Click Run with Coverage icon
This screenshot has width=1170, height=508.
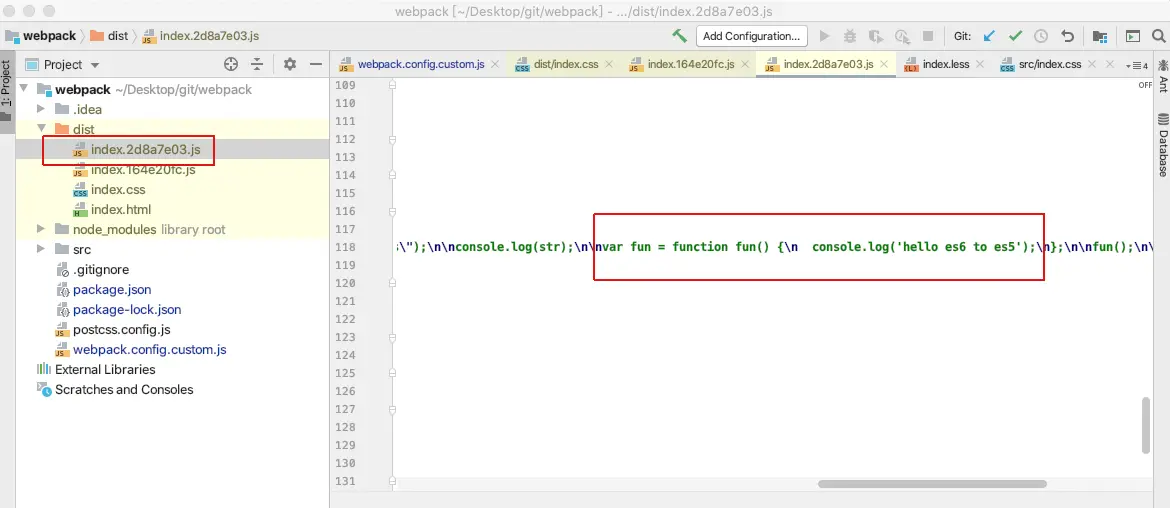point(876,36)
